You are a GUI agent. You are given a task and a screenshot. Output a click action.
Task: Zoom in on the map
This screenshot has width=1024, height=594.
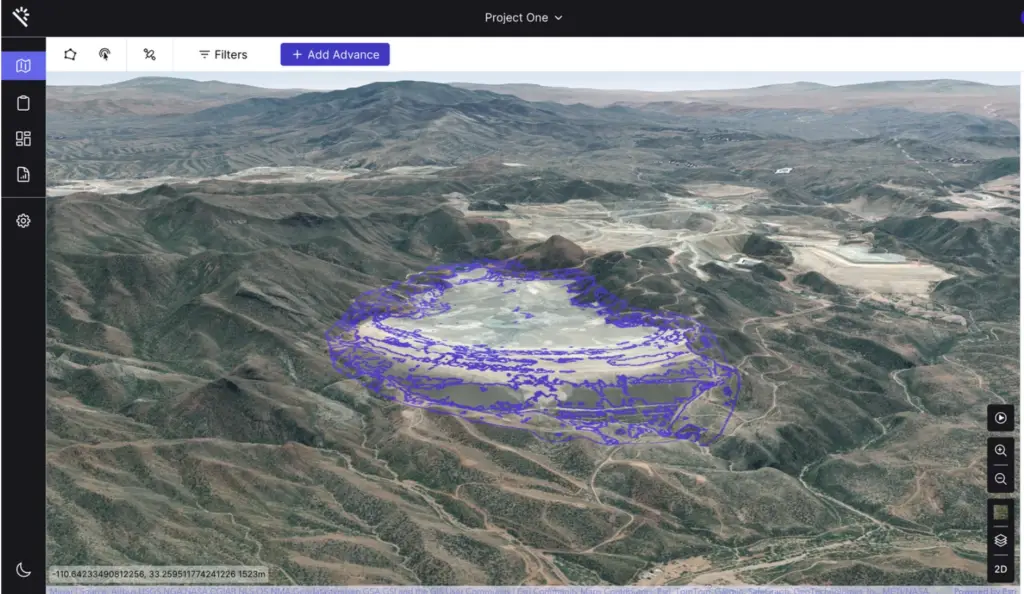pos(1000,451)
